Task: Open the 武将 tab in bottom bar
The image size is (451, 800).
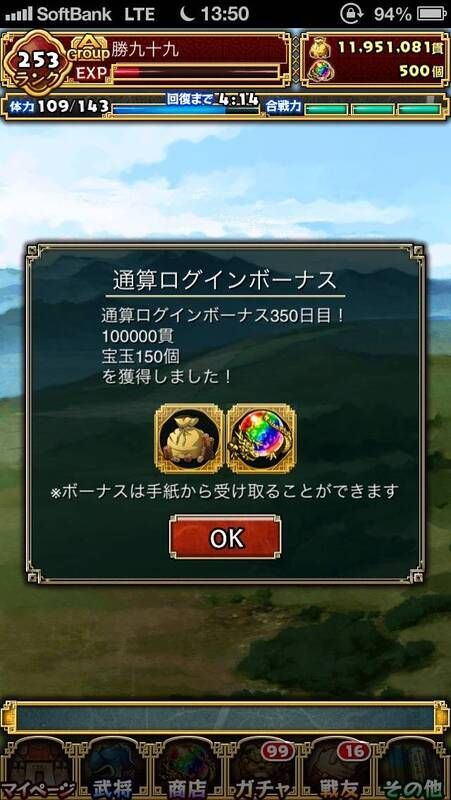Action: 113,768
